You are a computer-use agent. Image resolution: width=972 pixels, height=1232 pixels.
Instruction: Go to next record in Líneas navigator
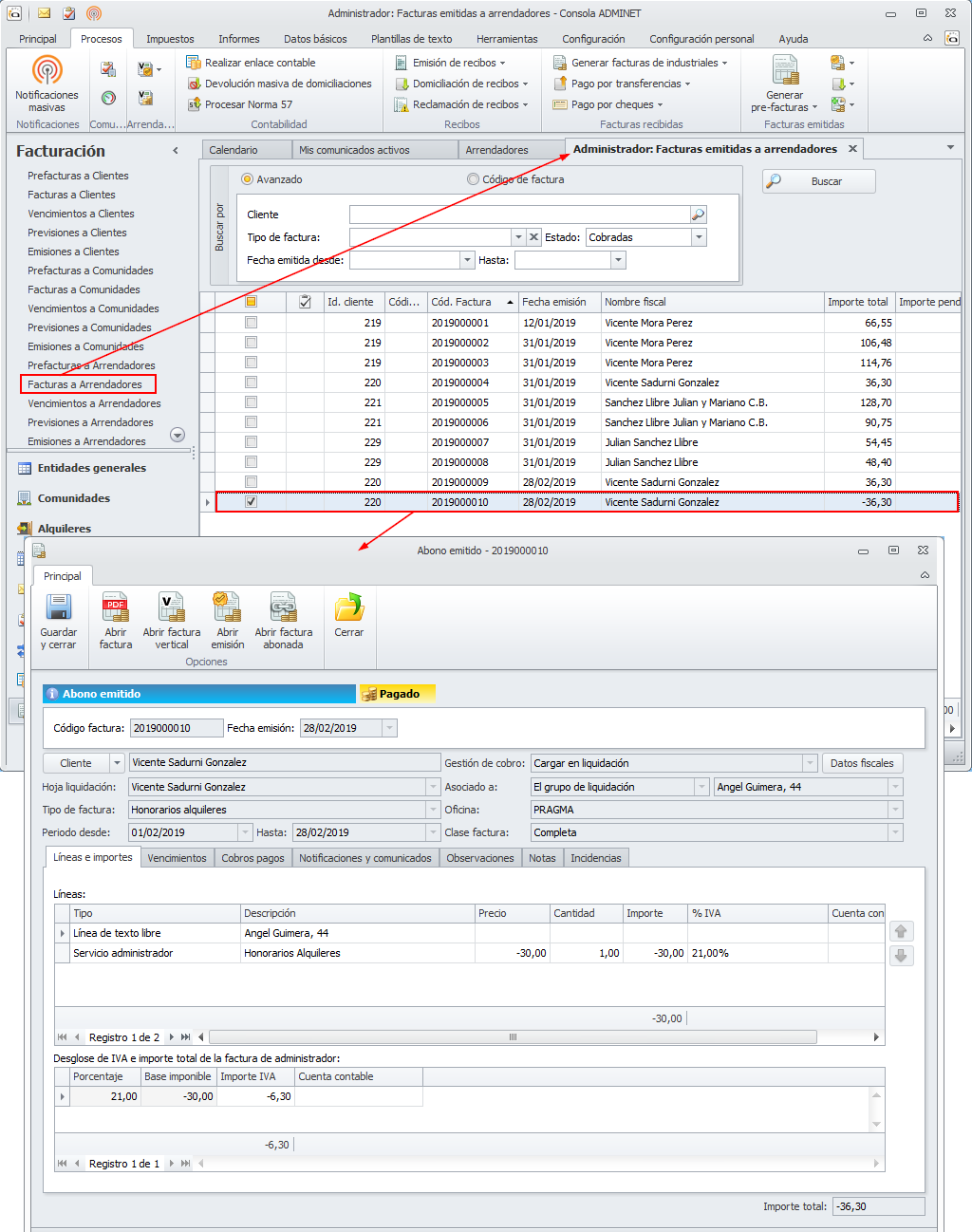click(x=172, y=1037)
